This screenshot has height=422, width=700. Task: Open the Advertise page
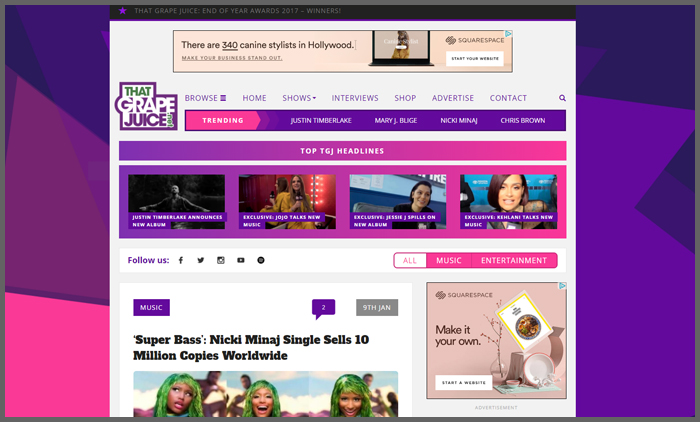(x=453, y=98)
